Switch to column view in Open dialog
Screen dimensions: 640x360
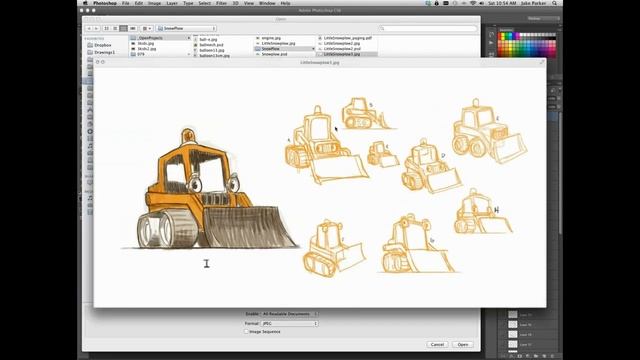[x=124, y=29]
